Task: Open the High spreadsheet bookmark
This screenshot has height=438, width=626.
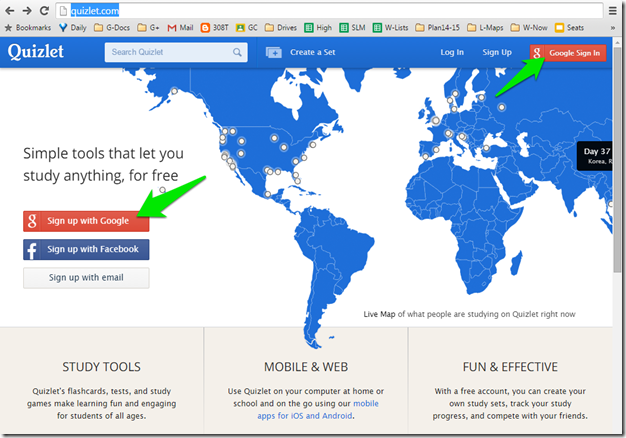Action: [318, 28]
